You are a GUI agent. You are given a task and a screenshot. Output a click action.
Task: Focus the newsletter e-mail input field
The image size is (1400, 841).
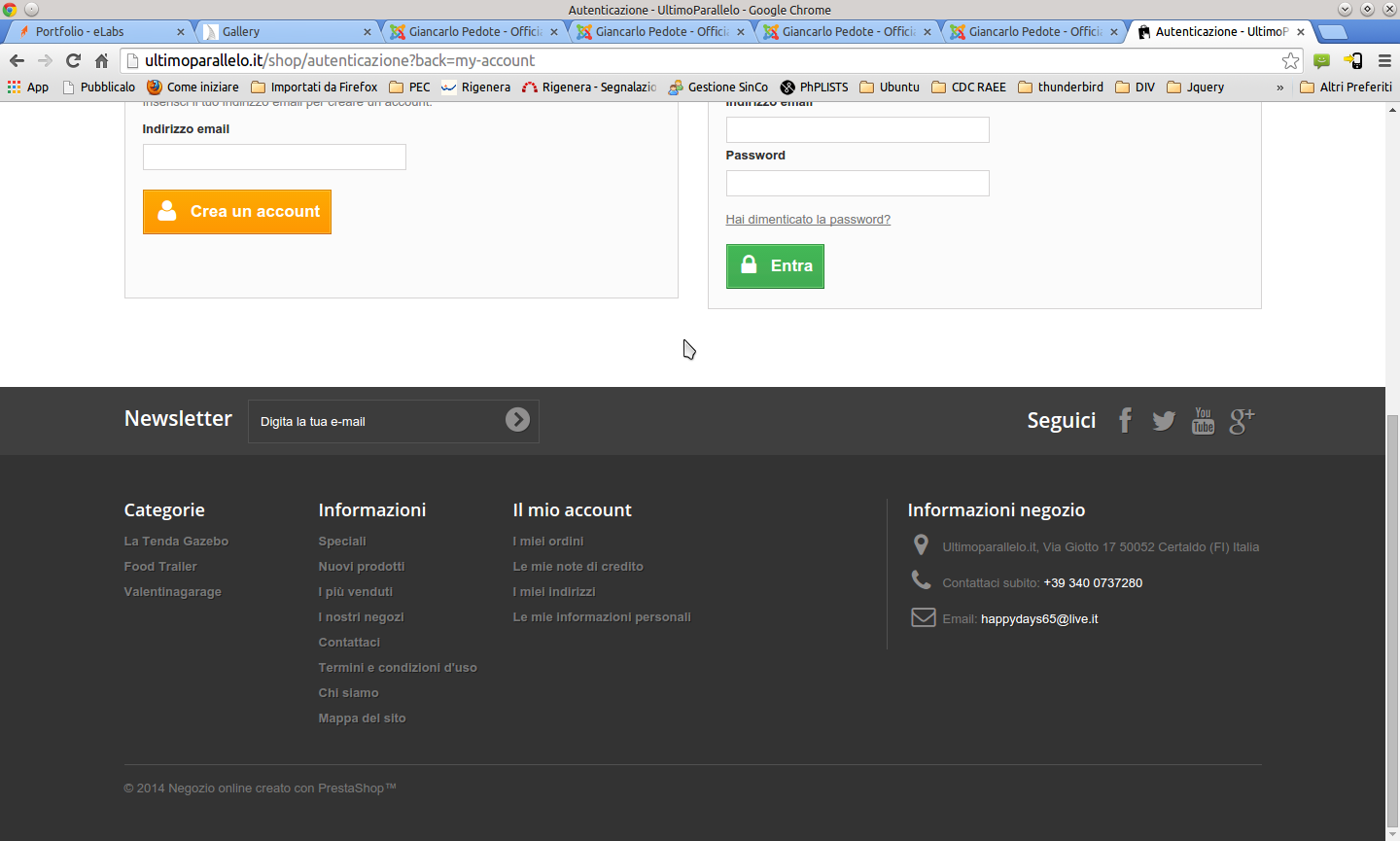pos(376,421)
